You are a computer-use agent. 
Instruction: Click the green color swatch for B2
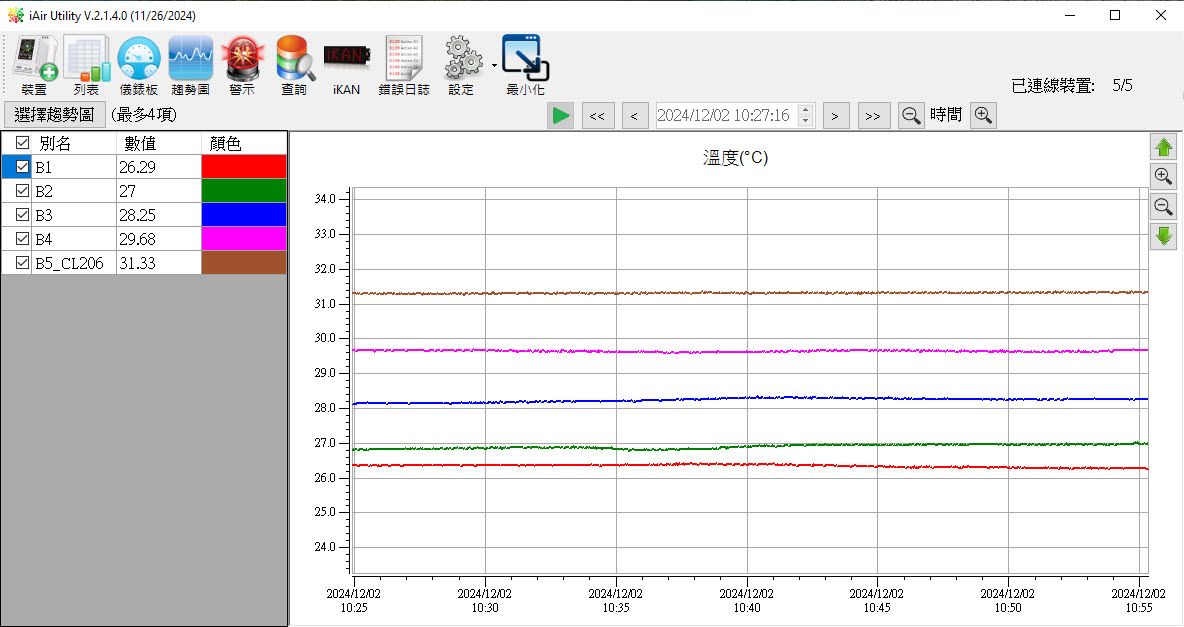click(x=244, y=191)
